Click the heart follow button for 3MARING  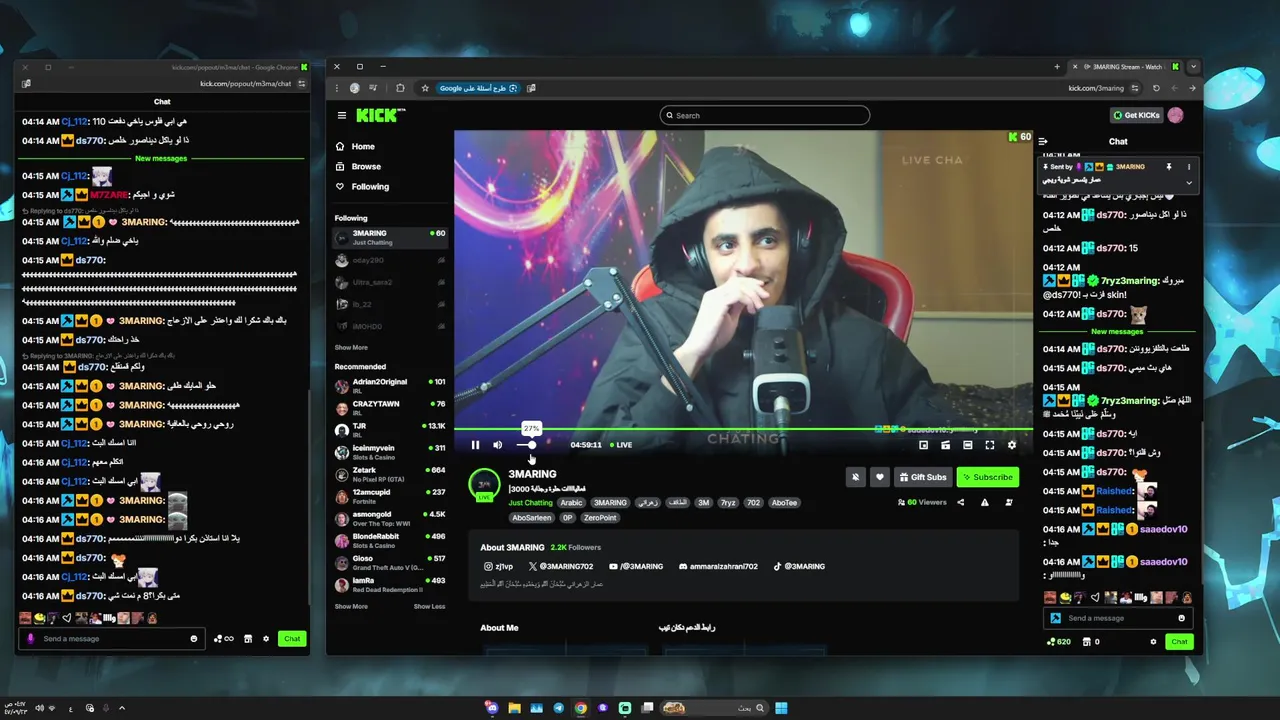tap(879, 477)
